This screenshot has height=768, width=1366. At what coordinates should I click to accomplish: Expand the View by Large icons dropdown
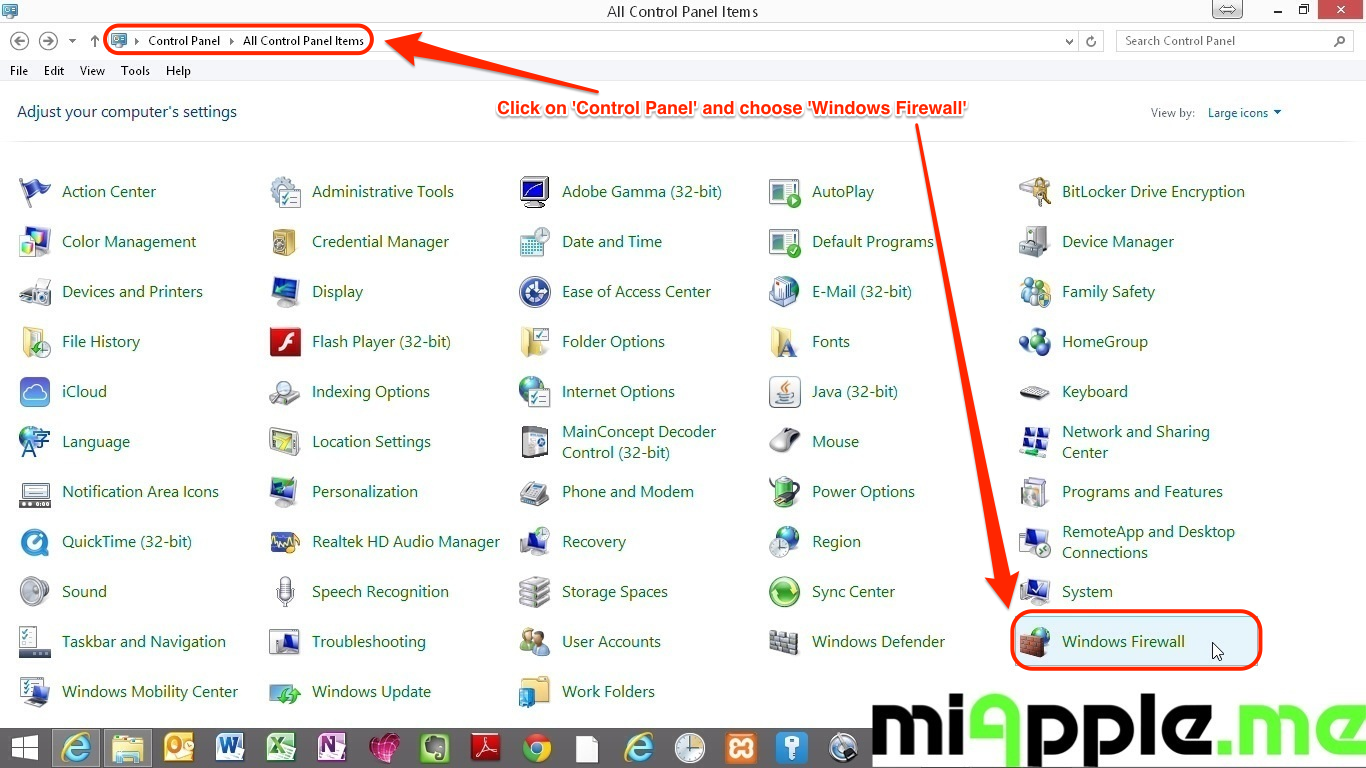[x=1244, y=113]
